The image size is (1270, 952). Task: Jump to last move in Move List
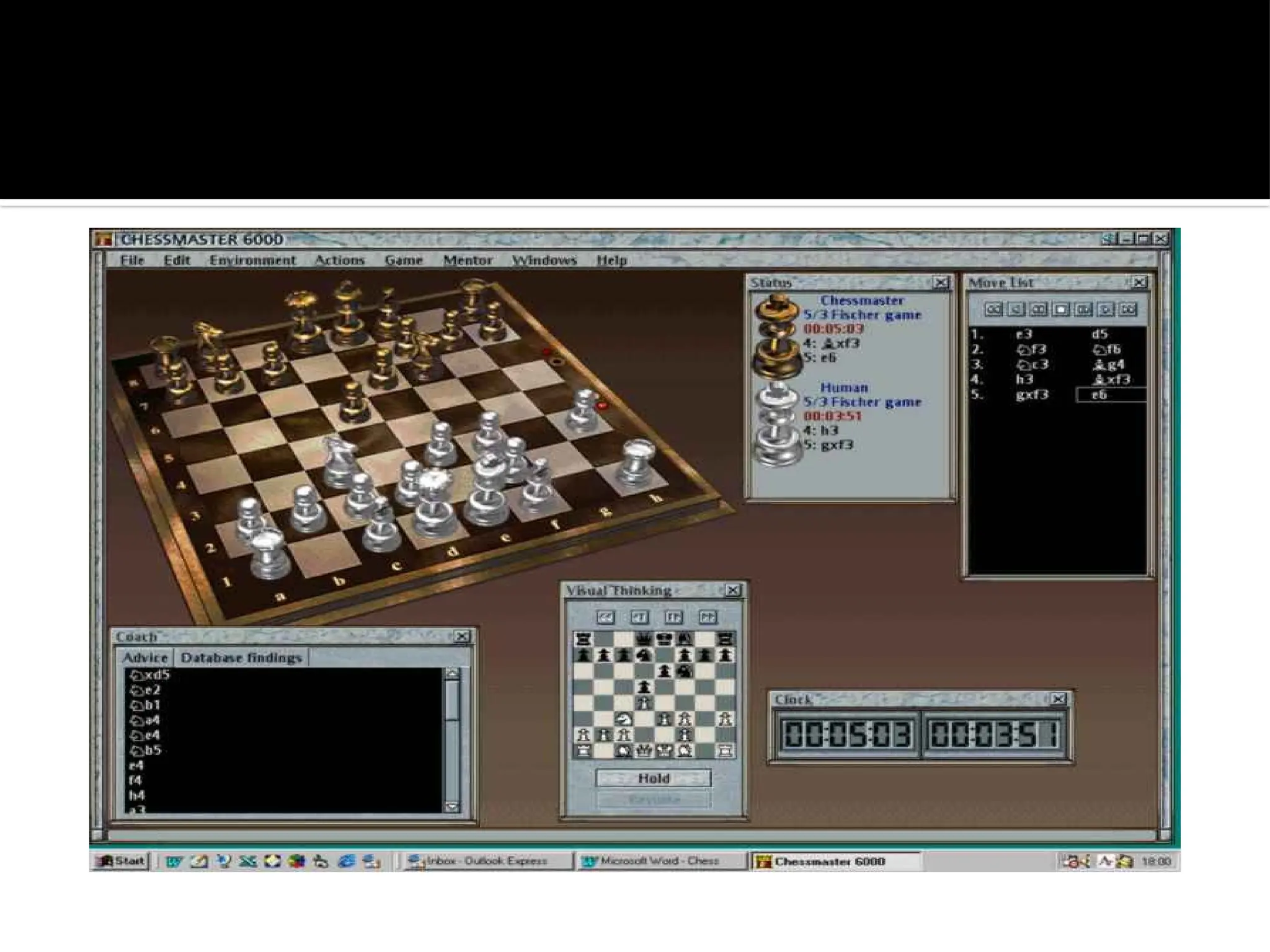point(1128,309)
